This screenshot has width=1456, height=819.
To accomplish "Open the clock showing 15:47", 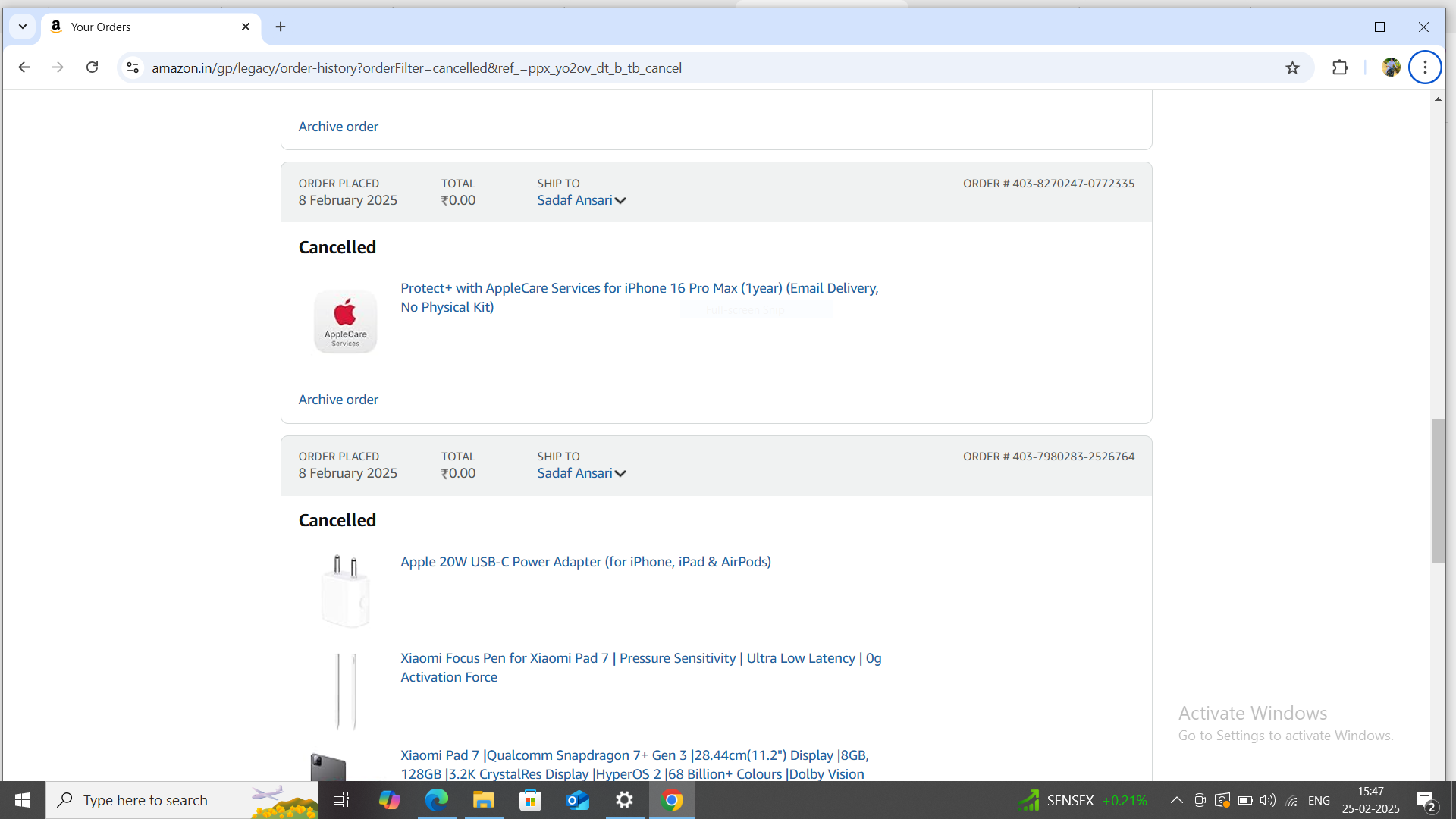I will (1370, 800).
